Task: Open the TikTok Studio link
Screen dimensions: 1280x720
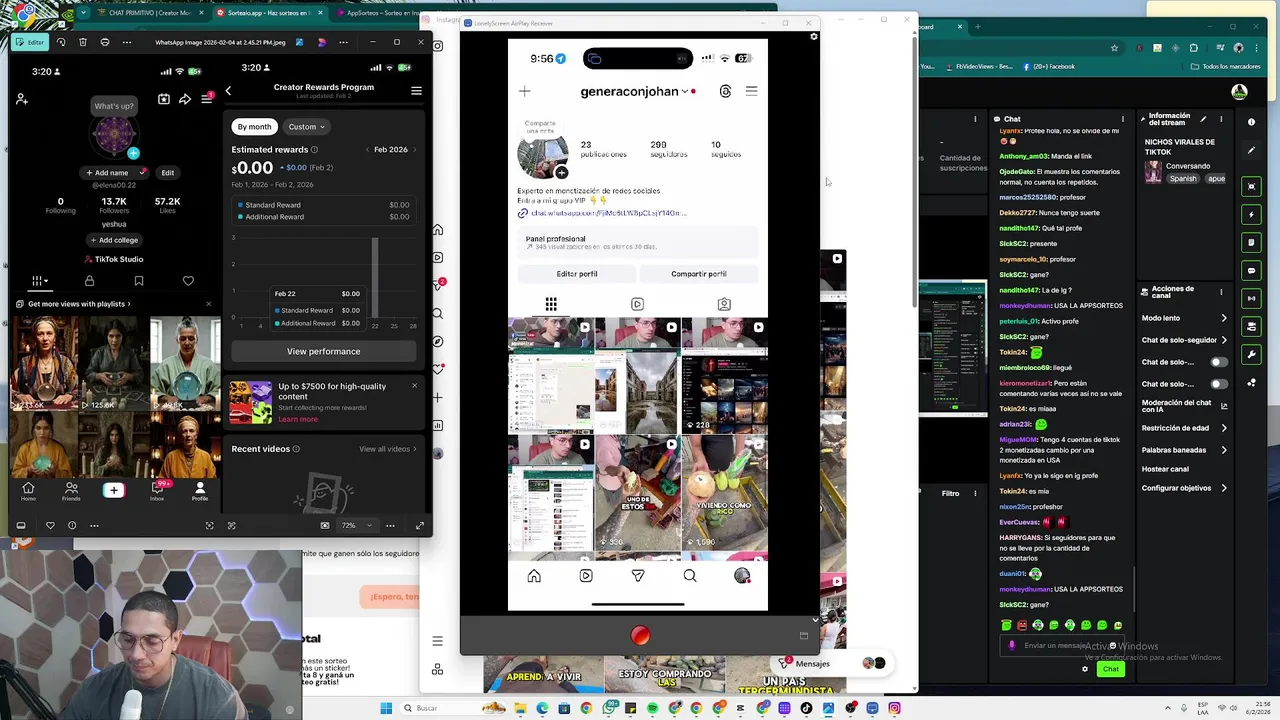Action: tap(114, 259)
